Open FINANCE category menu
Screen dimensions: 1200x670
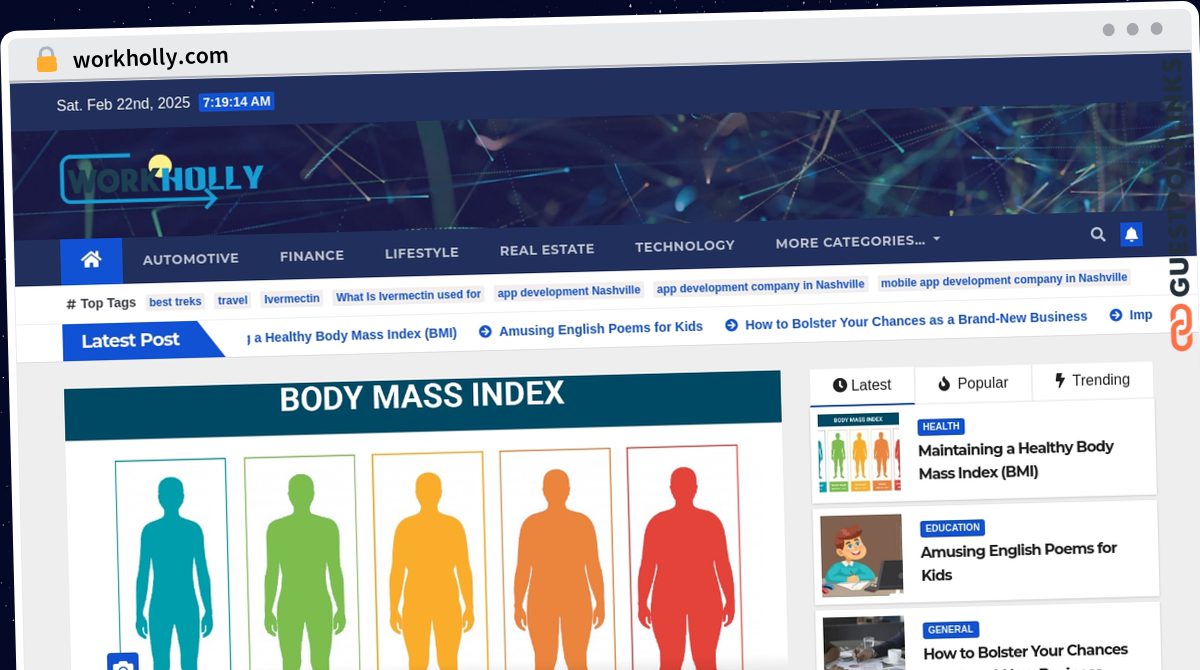coord(312,256)
